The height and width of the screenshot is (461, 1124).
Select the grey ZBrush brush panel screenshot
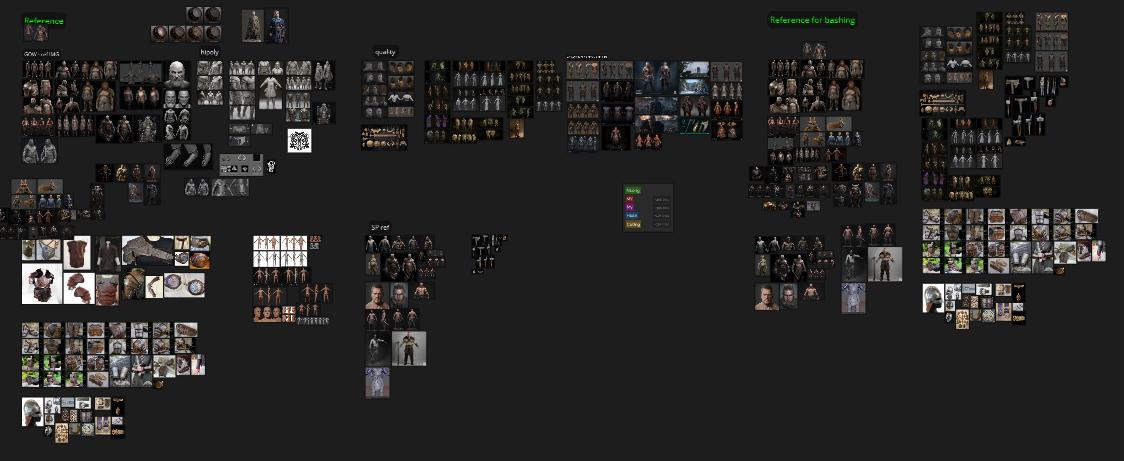tap(241, 164)
